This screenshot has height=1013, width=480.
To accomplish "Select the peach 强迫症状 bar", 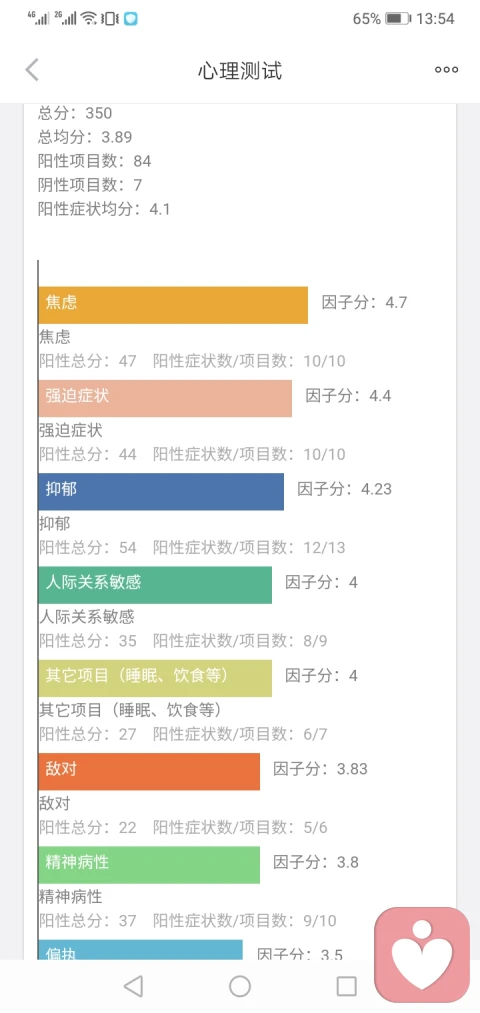I will [x=165, y=398].
